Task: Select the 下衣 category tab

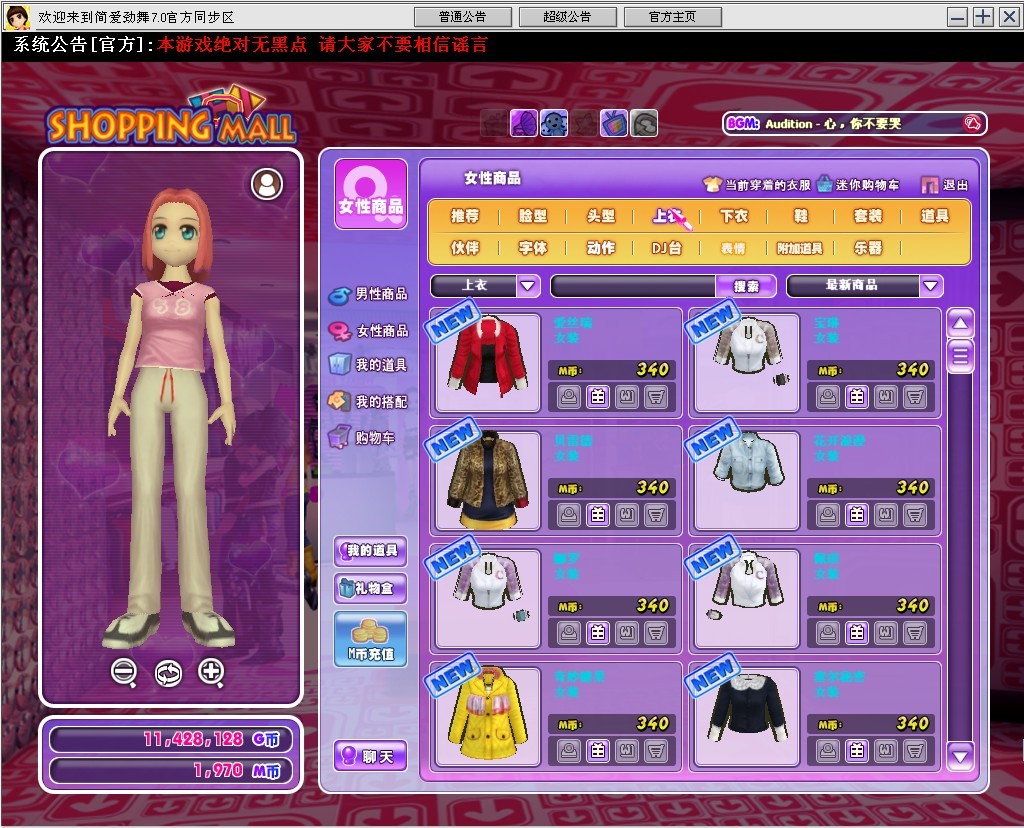Action: [x=734, y=216]
